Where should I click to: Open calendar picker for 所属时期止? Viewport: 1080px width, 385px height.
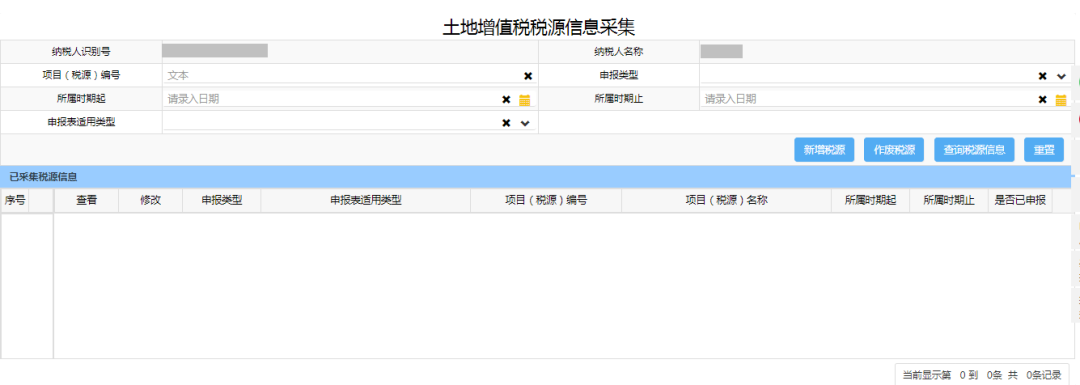pos(1061,100)
